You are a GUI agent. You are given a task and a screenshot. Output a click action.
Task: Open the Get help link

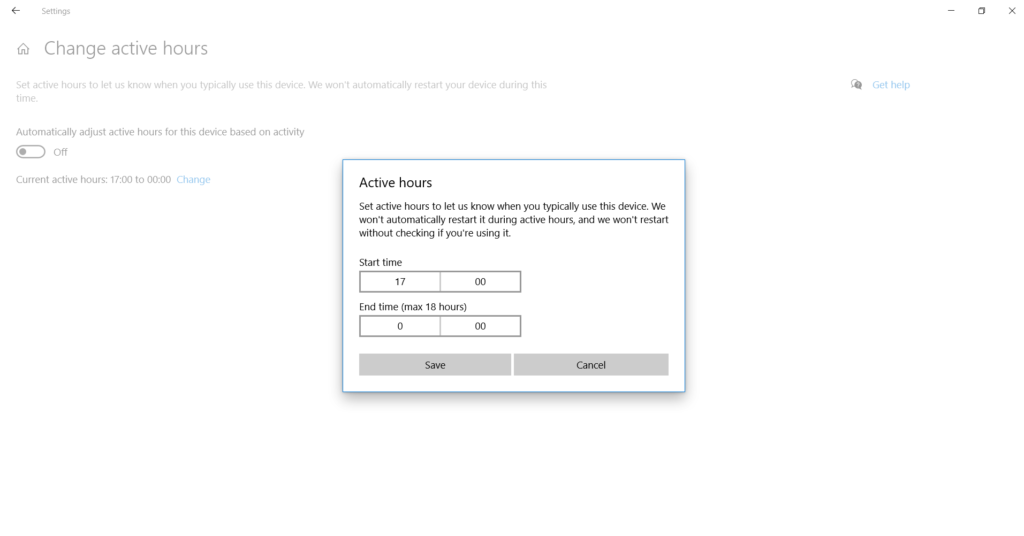891,85
